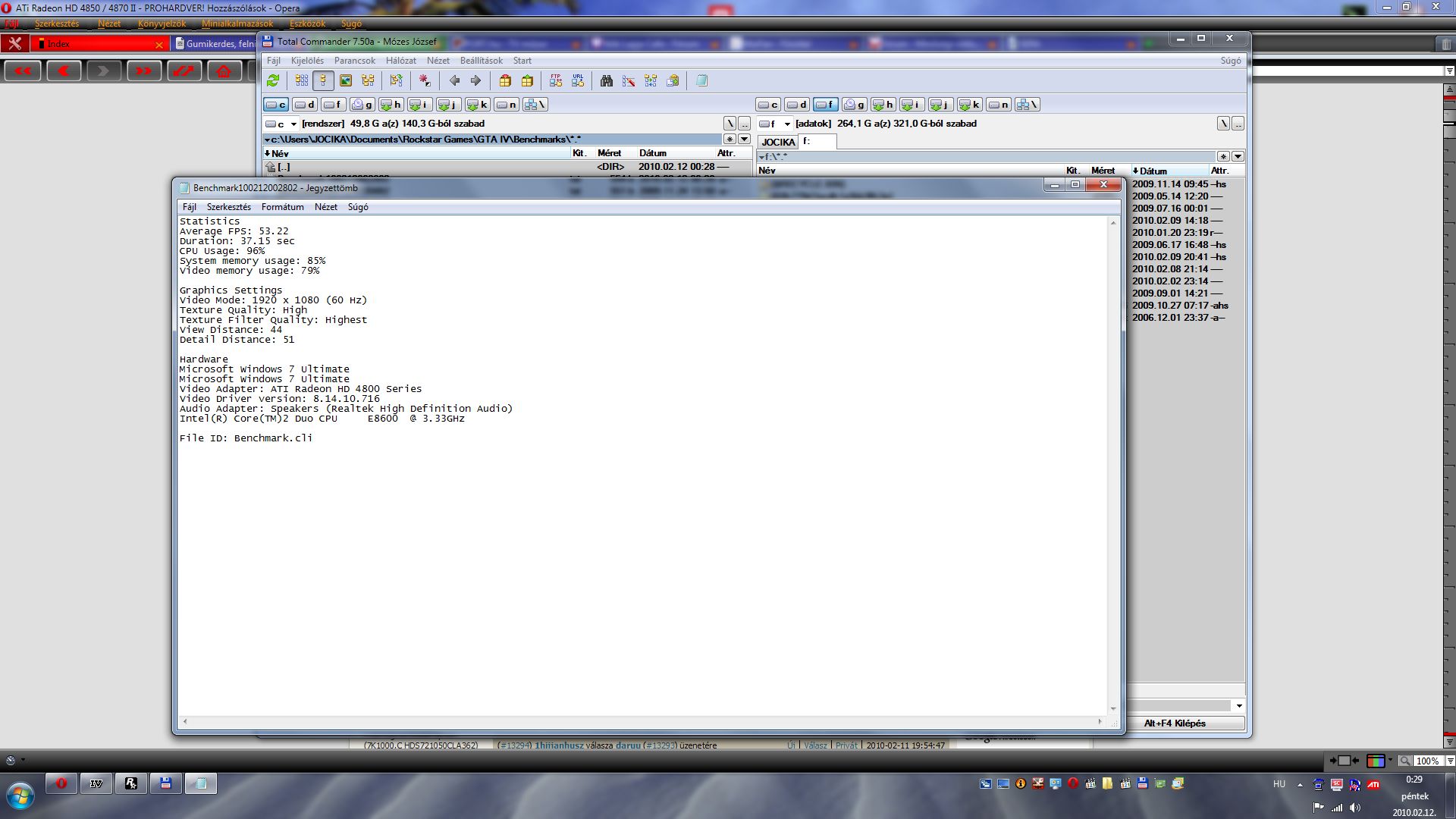The width and height of the screenshot is (1456, 819).
Task: Switch to the Gumikerdes tab in Opera
Action: pyautogui.click(x=214, y=44)
